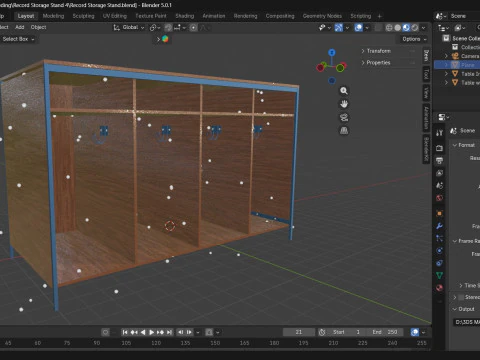Add a new workspace with the plus button

pyautogui.click(x=379, y=16)
